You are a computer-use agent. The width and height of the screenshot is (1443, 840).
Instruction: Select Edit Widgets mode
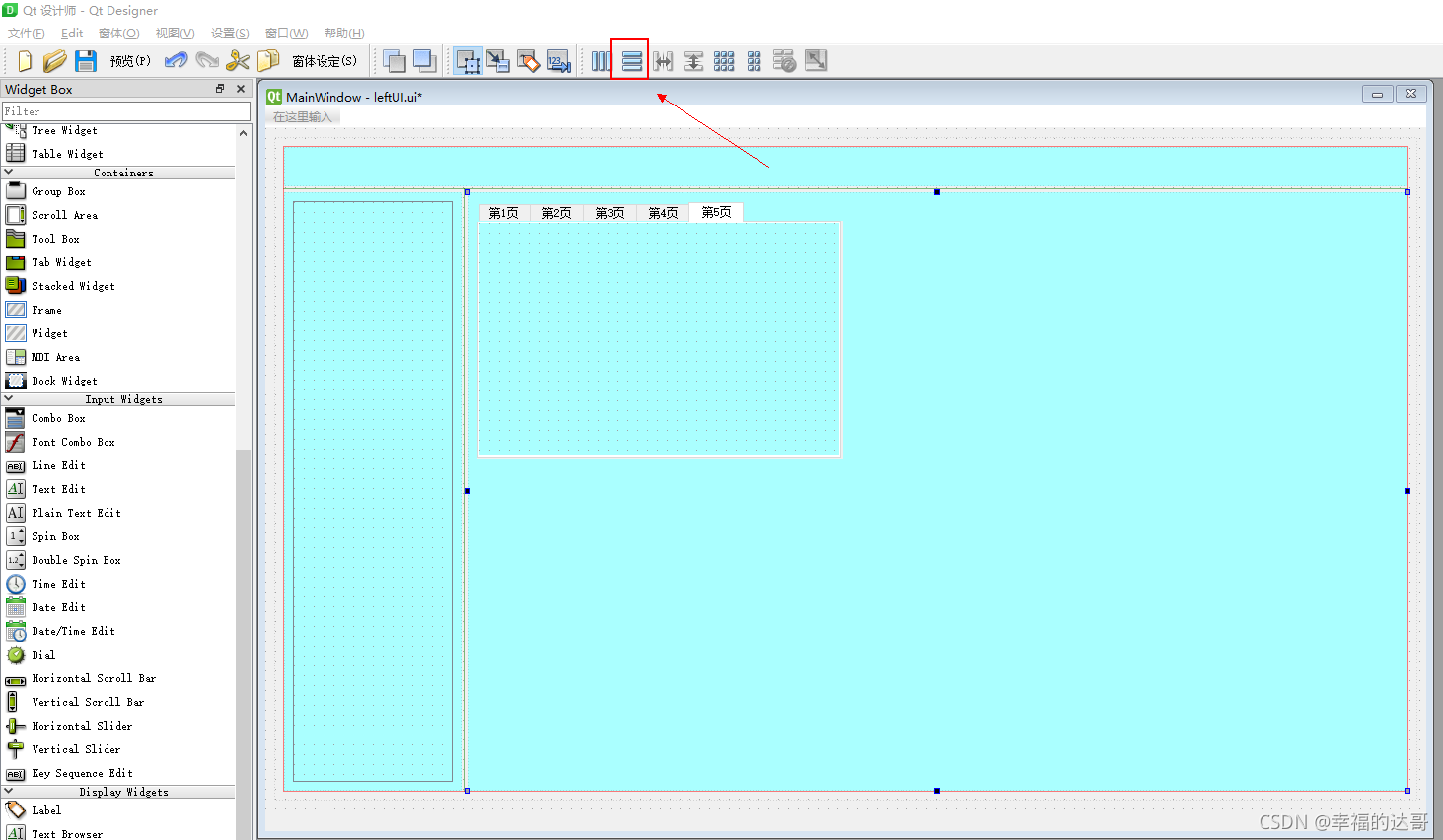(x=469, y=61)
